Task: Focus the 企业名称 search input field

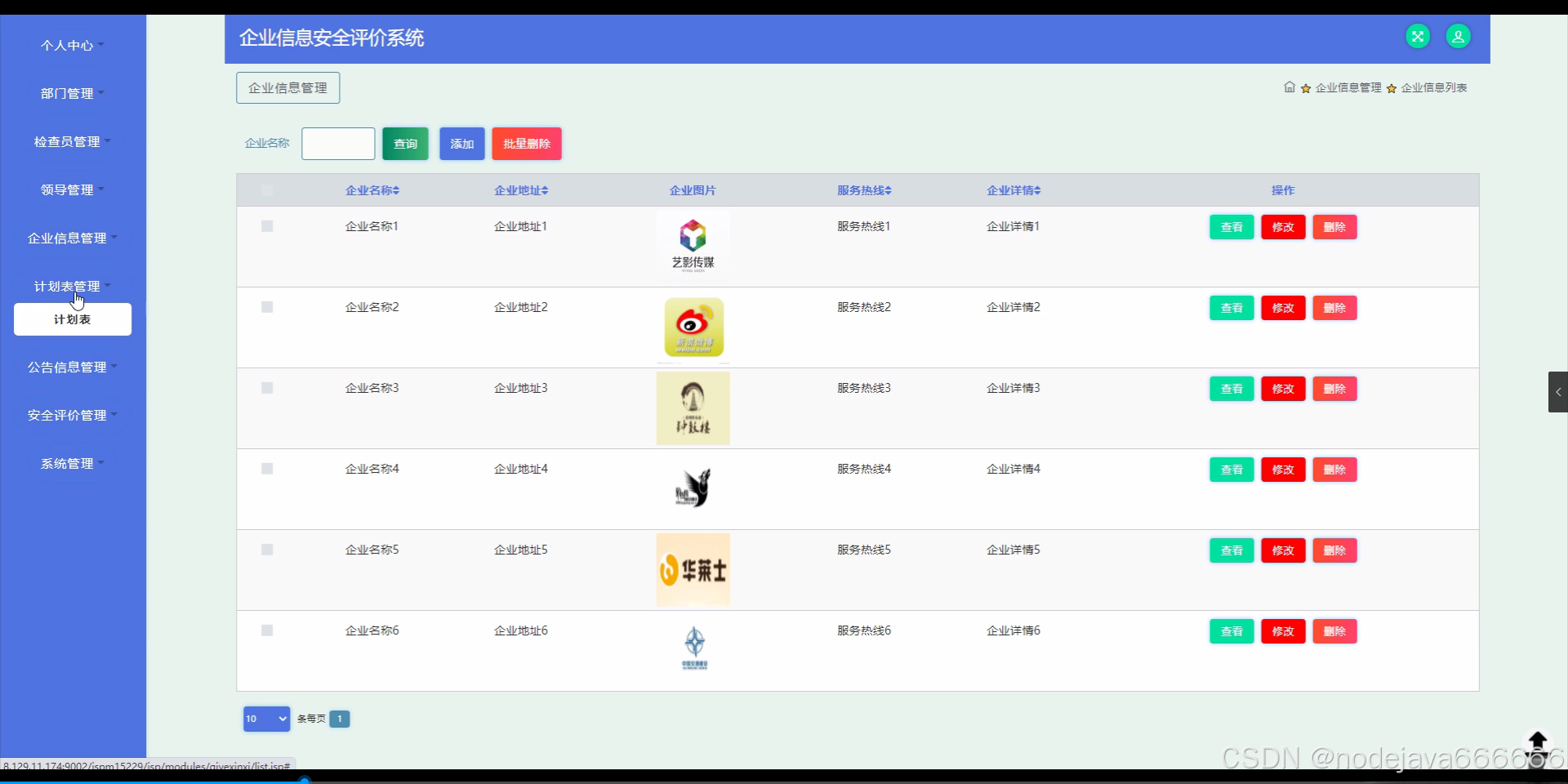Action: (x=338, y=144)
